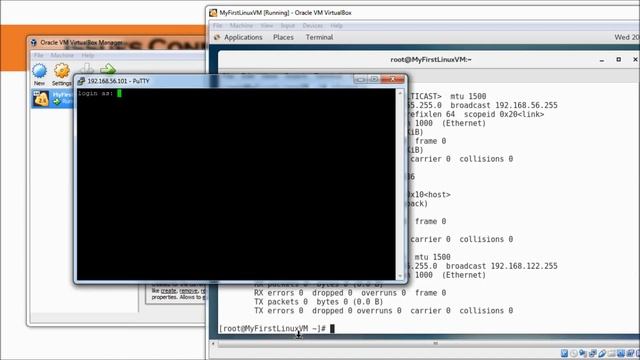Minimize the PuTTY window
The width and height of the screenshot is (640, 360).
tap(360, 79)
